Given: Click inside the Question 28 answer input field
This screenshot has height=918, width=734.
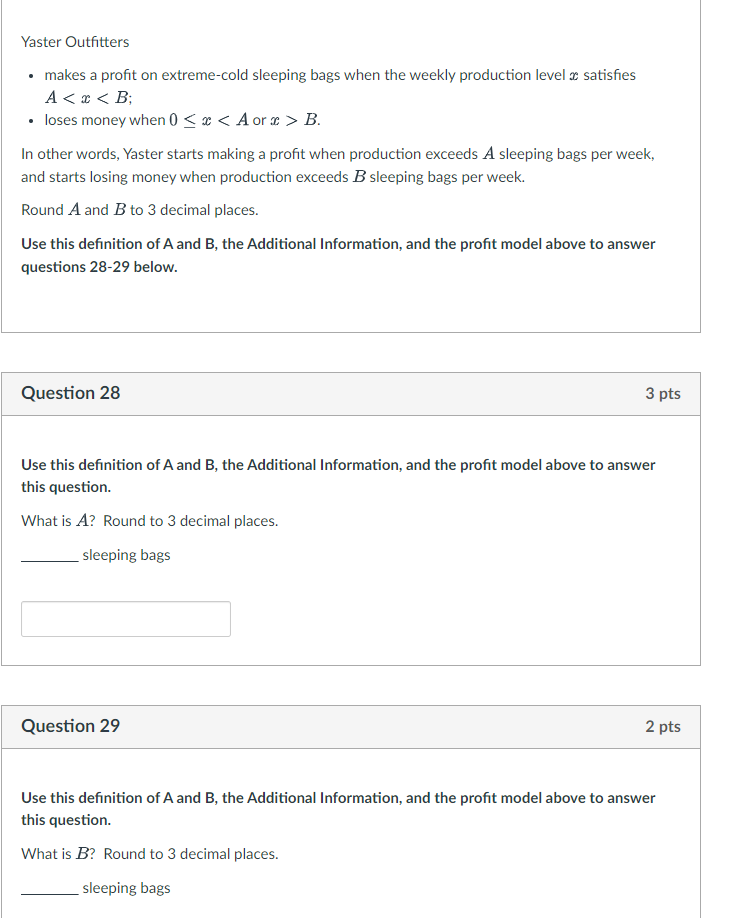Looking at the screenshot, I should 125,618.
